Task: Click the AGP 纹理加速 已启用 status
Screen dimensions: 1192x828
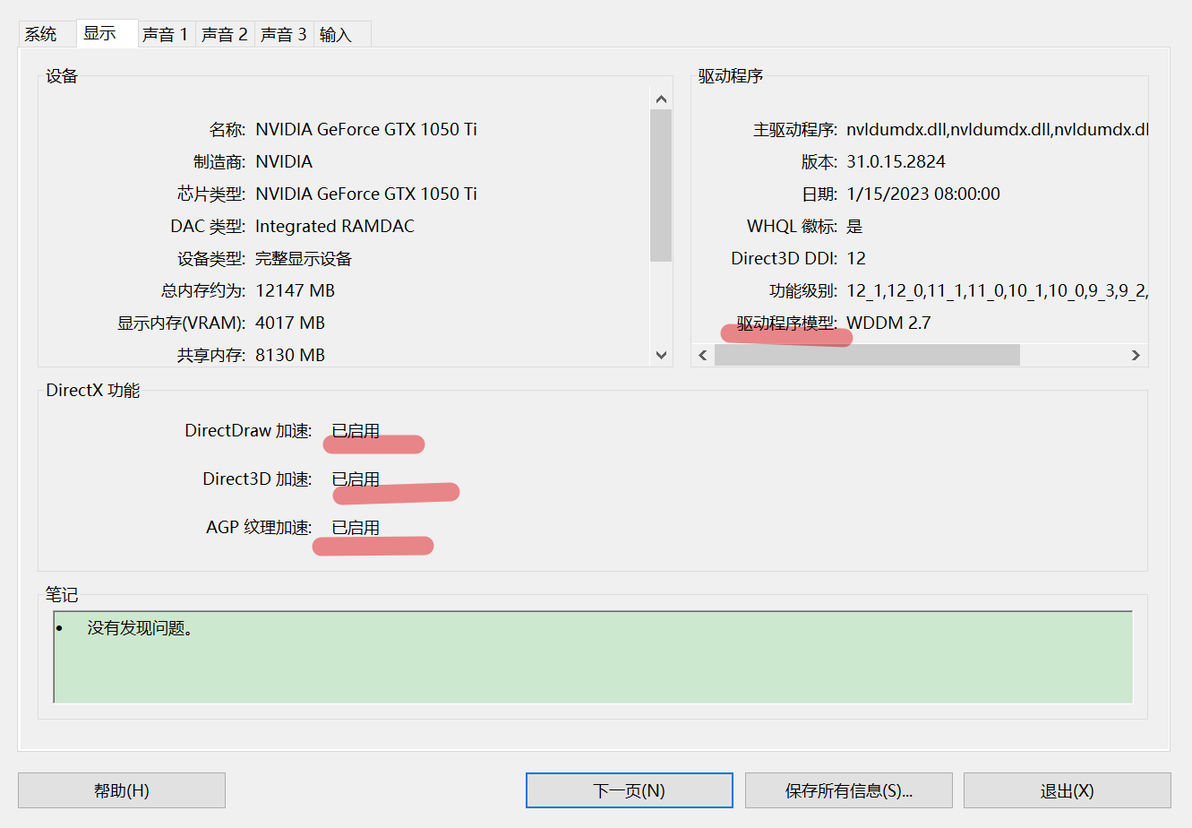Action: (x=356, y=528)
